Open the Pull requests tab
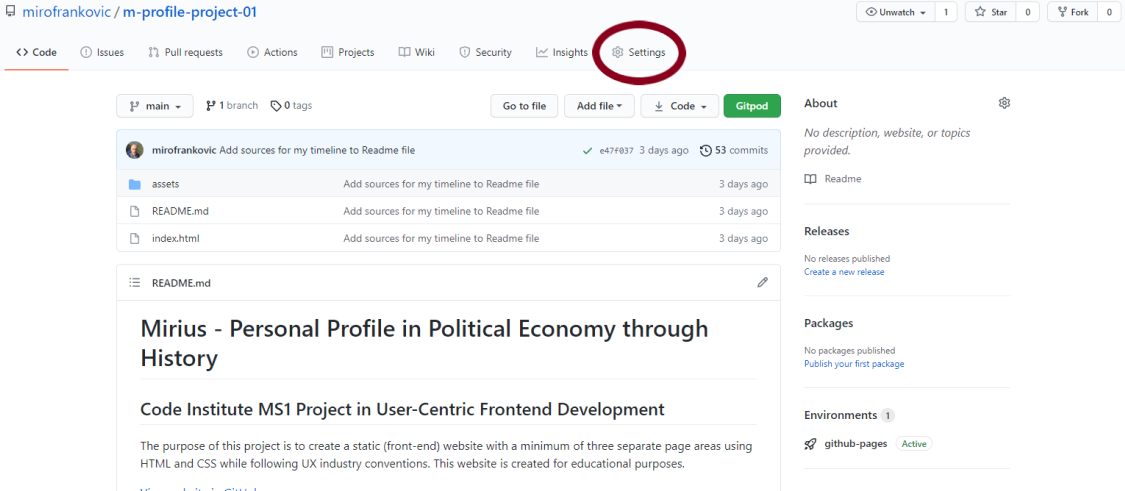 (x=185, y=52)
